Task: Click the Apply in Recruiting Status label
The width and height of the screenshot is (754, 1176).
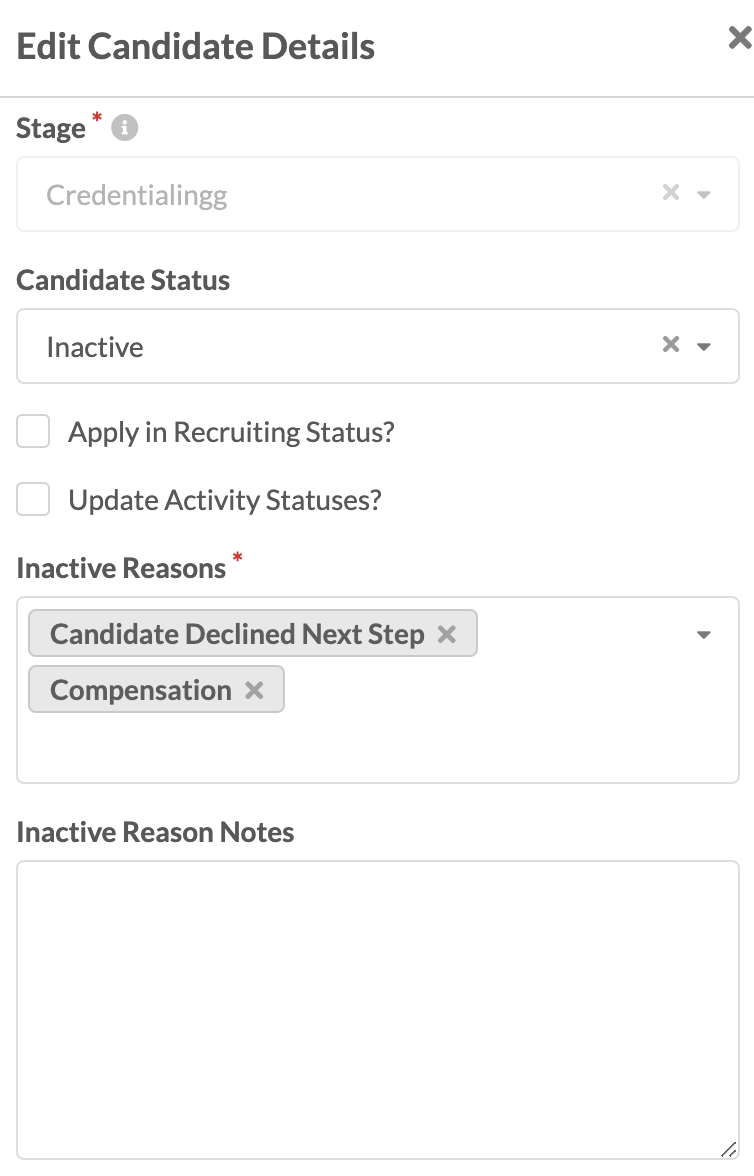Action: click(231, 432)
